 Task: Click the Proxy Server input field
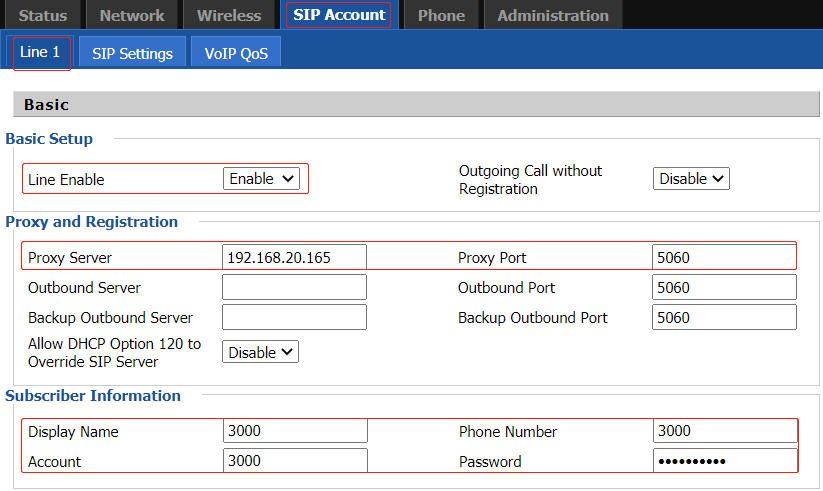click(294, 258)
